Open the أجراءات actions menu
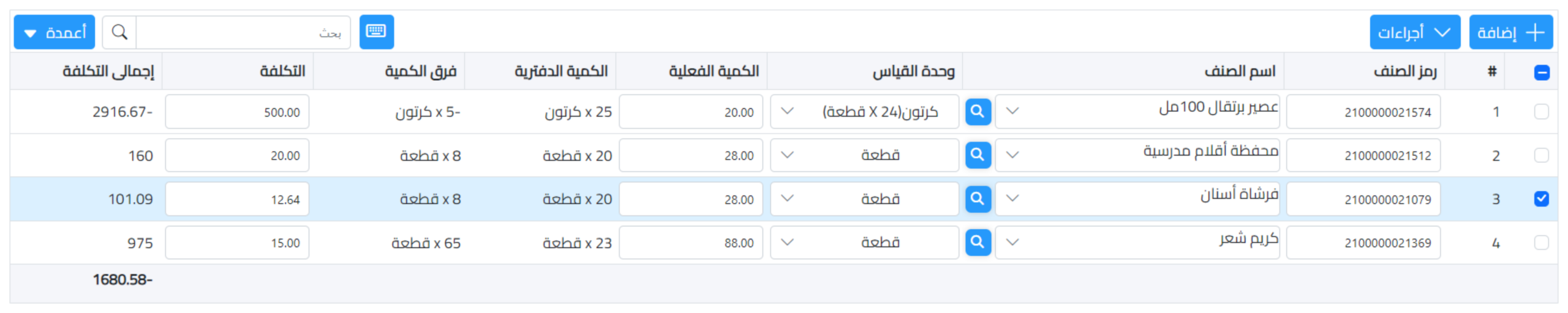This screenshot has height=313, width=1568. tap(1414, 32)
